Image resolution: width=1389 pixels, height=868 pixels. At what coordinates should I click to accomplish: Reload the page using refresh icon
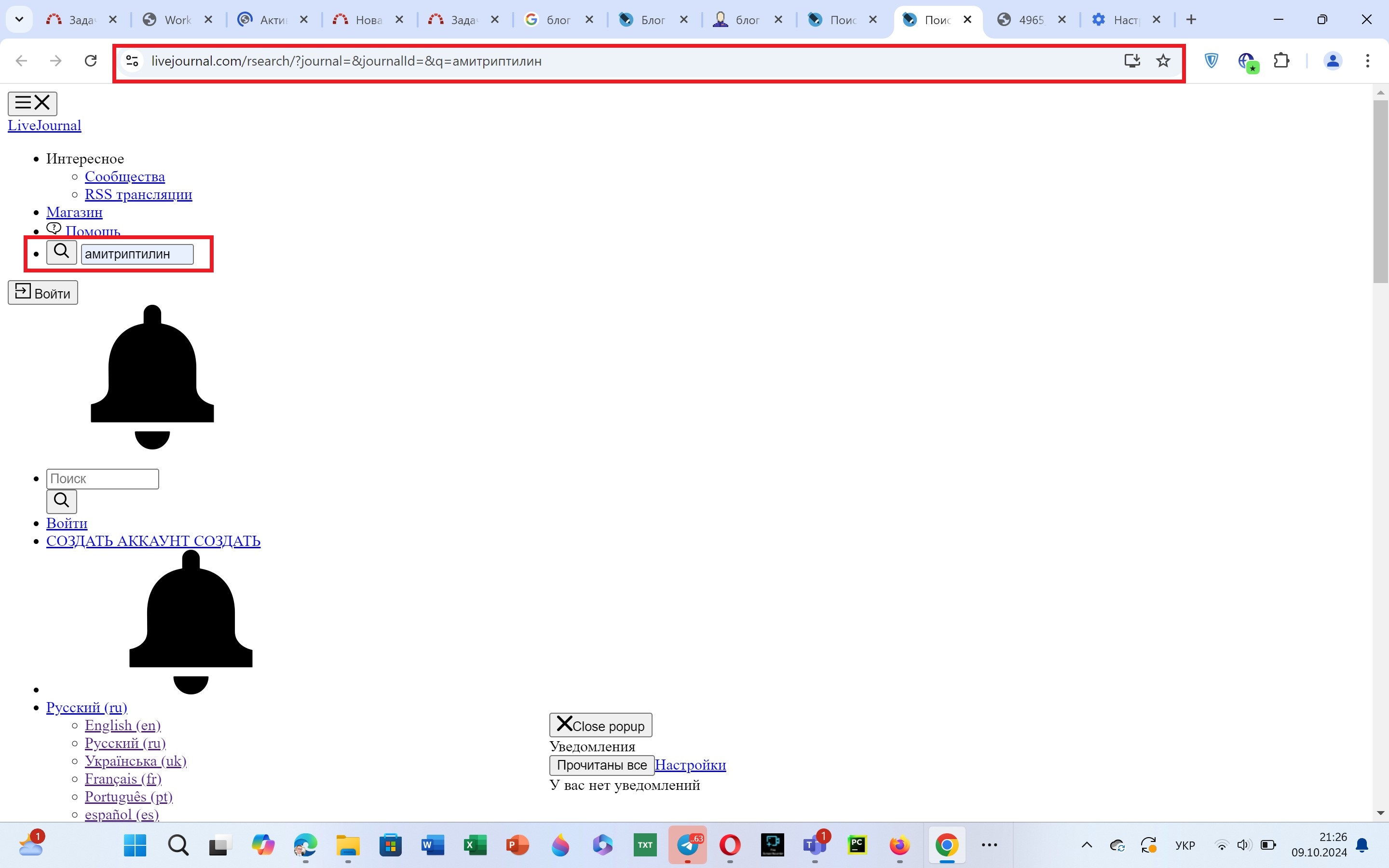91,61
